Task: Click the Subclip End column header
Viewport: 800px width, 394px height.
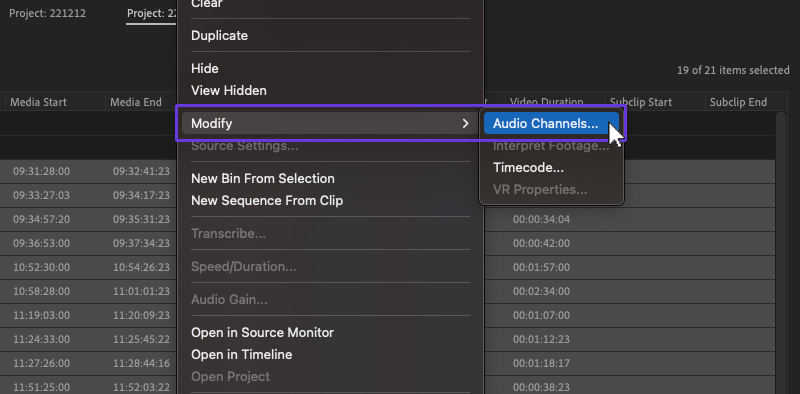Action: click(738, 102)
